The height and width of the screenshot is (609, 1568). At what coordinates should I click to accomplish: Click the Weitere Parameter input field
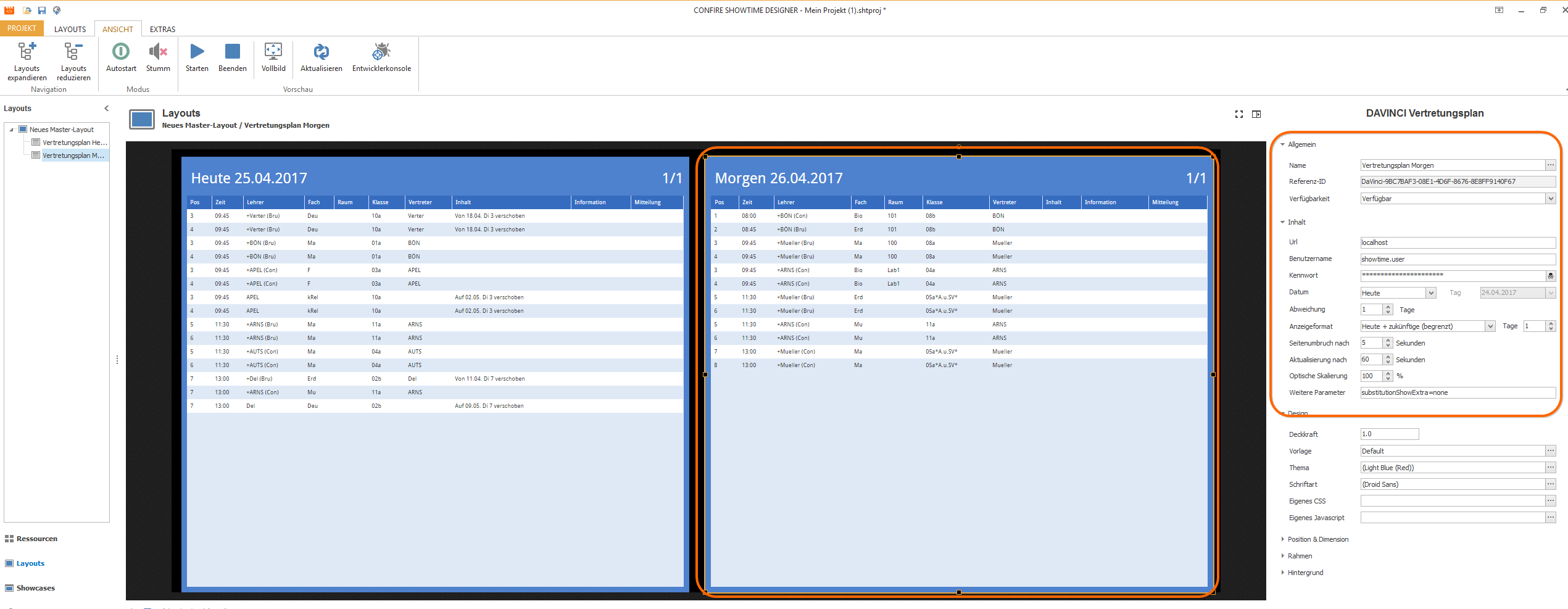click(x=1458, y=392)
